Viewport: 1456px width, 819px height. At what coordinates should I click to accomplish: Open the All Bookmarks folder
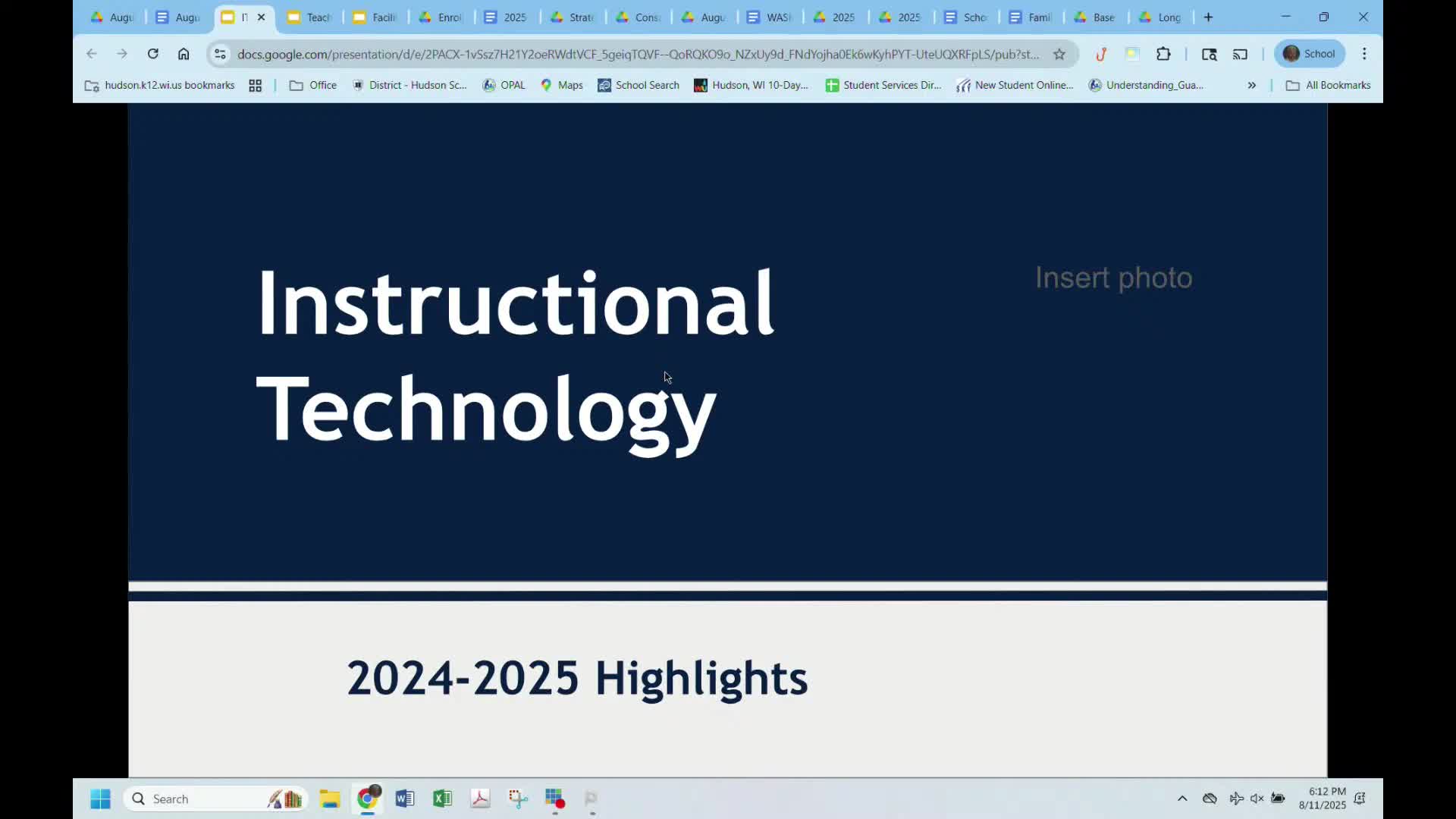pyautogui.click(x=1328, y=86)
